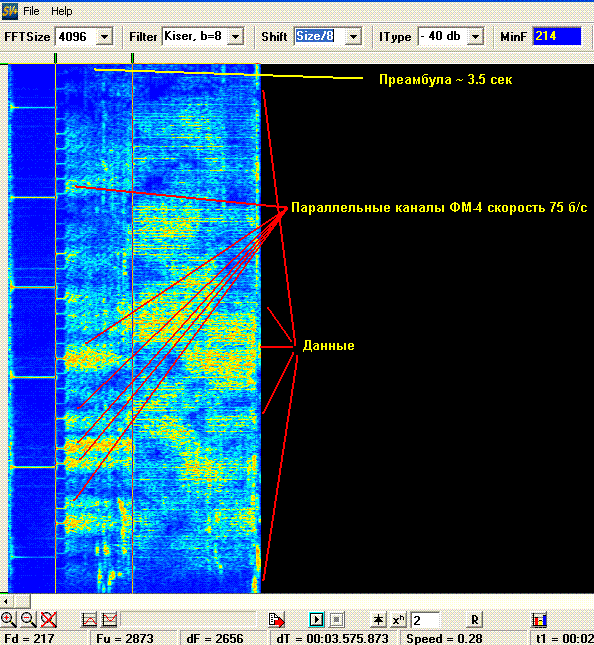The image size is (594, 645).
Task: Click the export with red arrow icon
Action: [x=276, y=619]
